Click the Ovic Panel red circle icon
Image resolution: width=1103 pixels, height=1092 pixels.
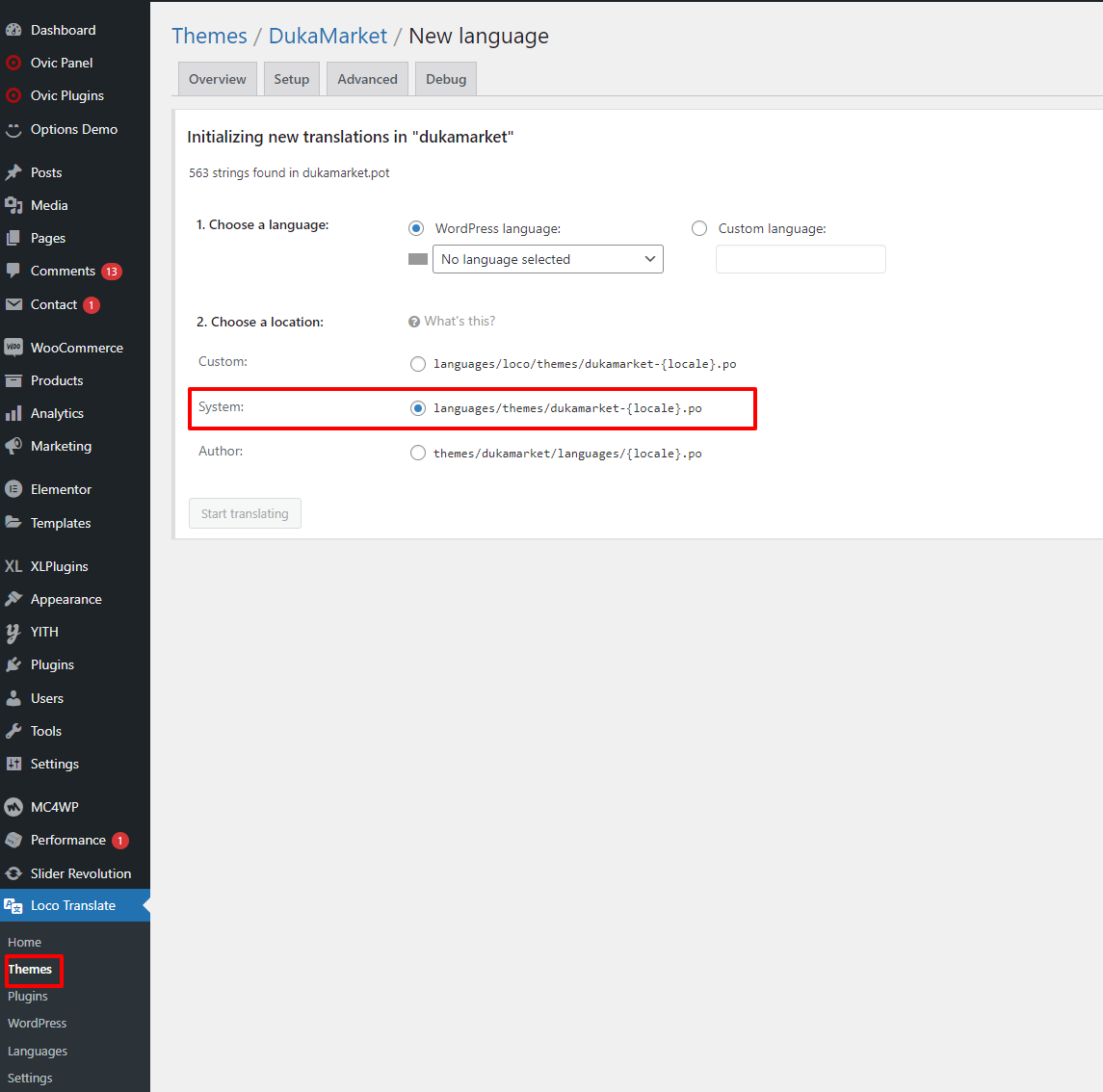[x=13, y=64]
